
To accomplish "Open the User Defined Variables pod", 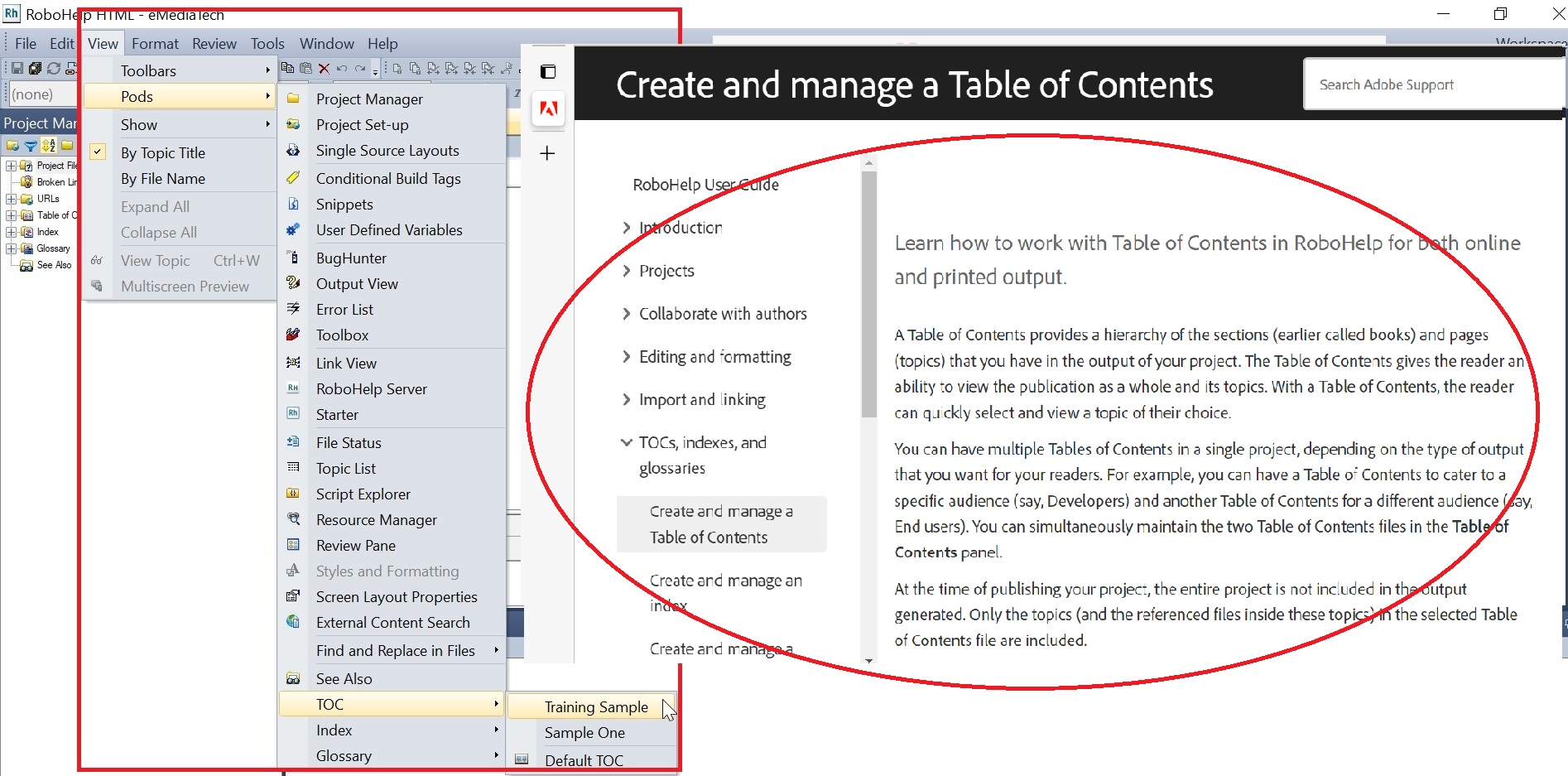I will (x=392, y=229).
